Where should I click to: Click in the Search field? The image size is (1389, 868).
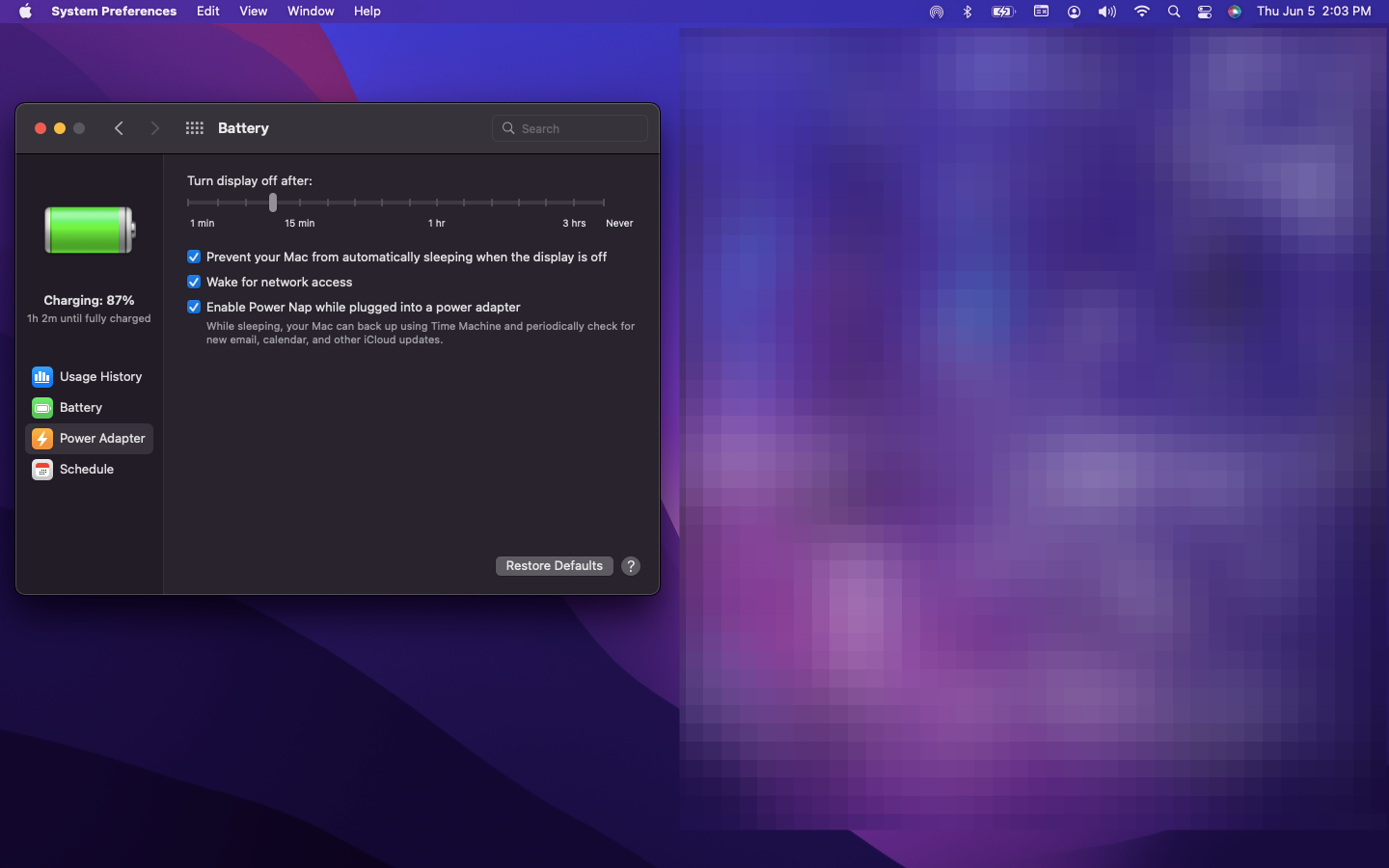[570, 128]
